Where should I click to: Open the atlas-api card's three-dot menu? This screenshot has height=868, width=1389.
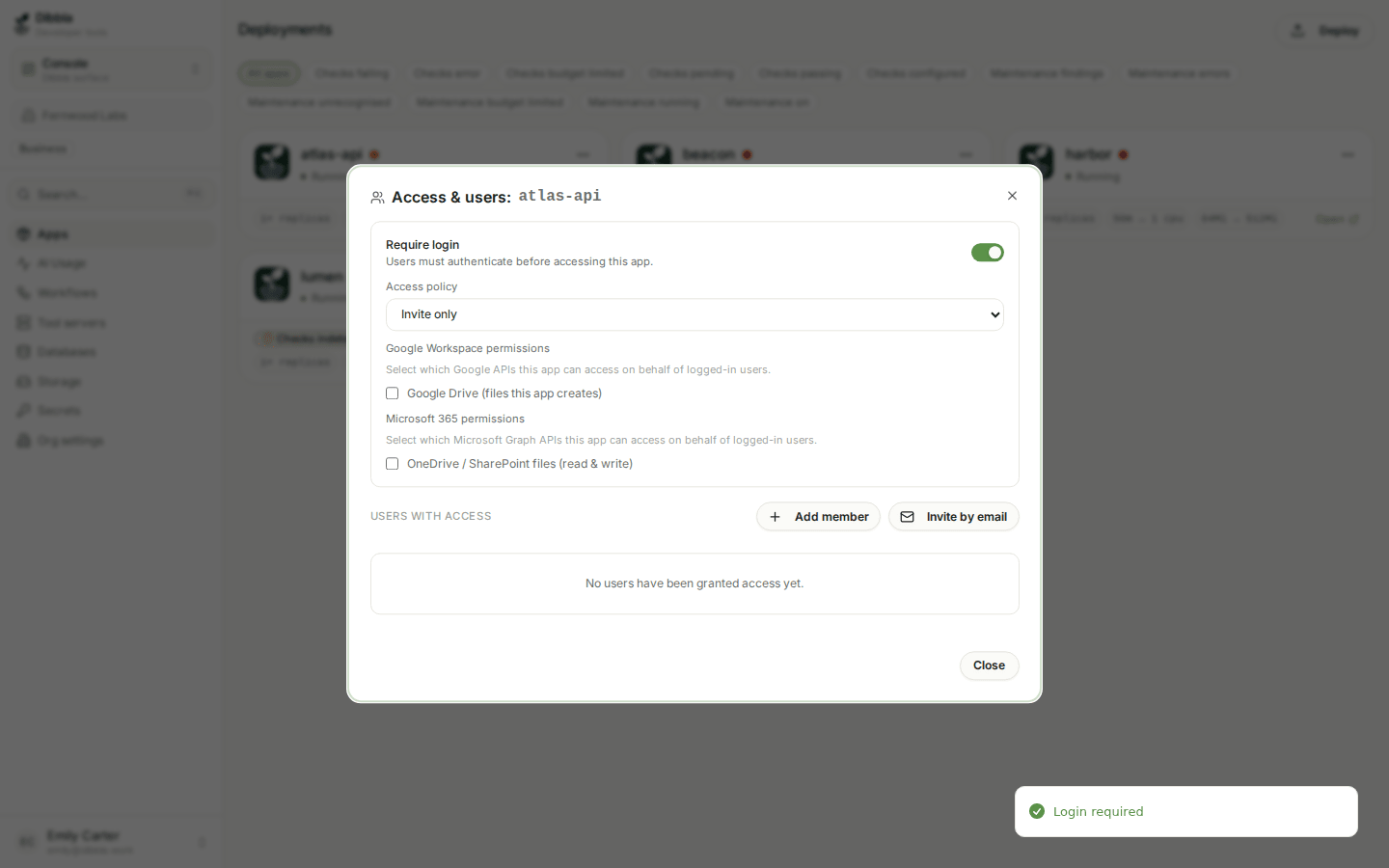point(583,154)
